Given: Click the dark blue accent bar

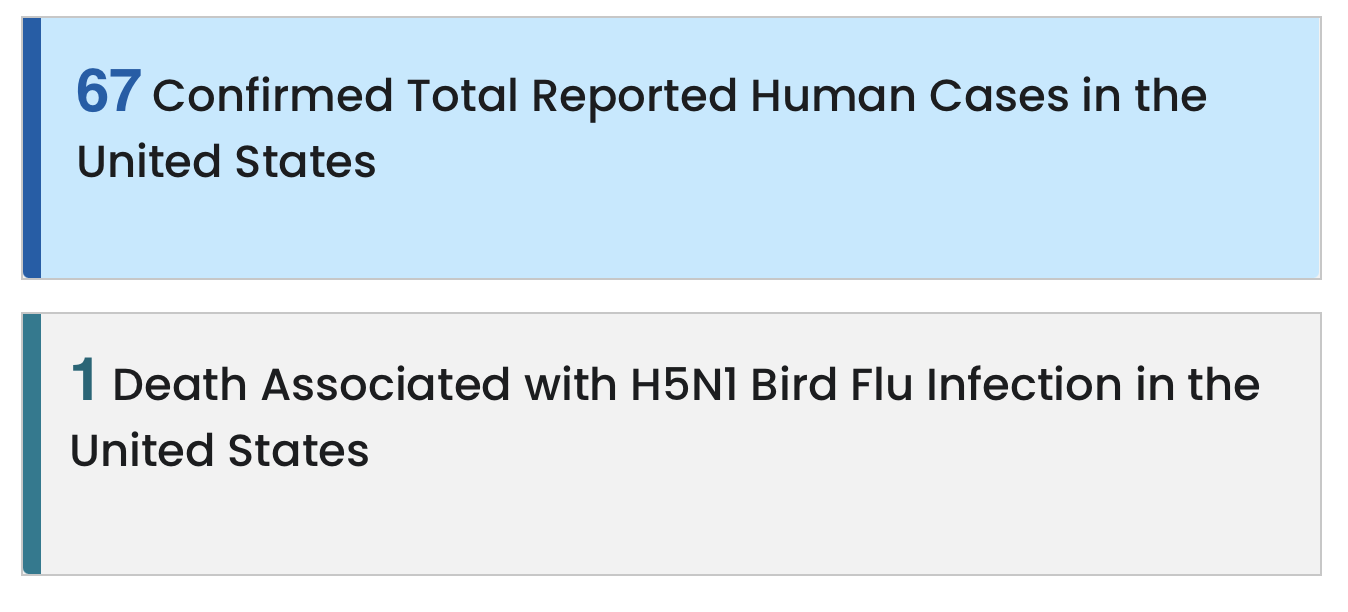Looking at the screenshot, I should (x=32, y=148).
